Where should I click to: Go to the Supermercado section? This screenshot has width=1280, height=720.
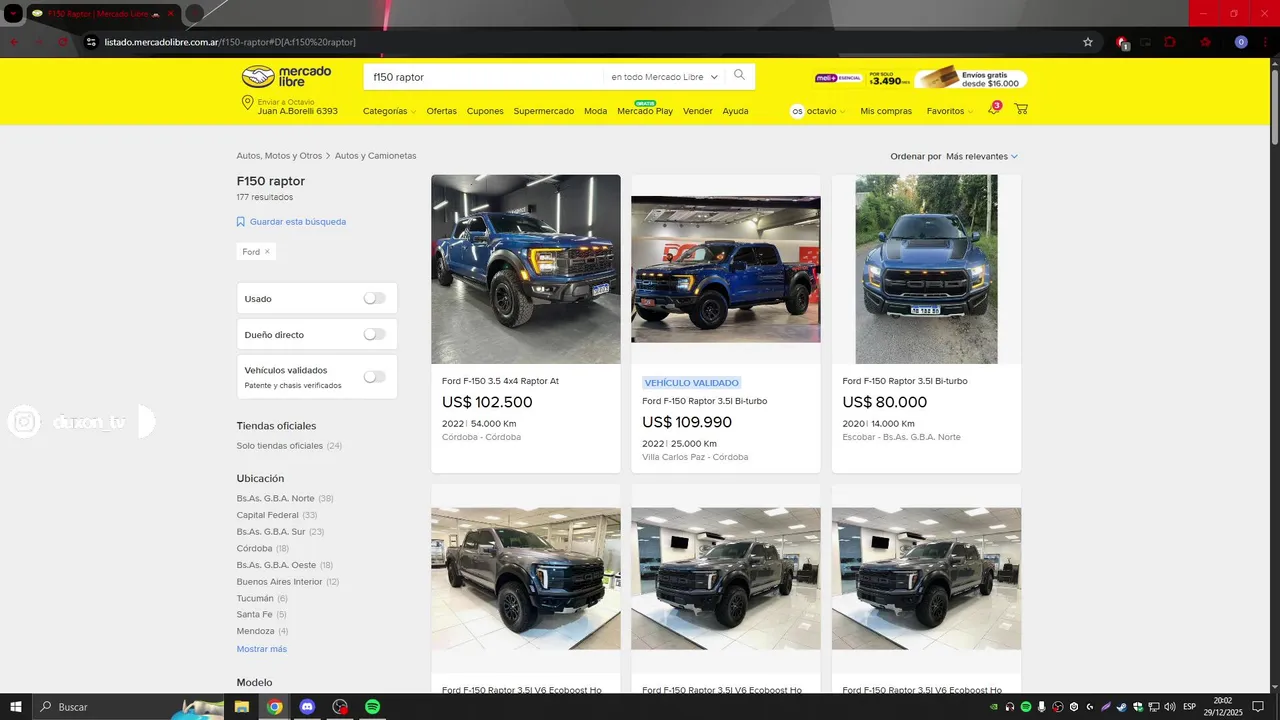pos(544,111)
